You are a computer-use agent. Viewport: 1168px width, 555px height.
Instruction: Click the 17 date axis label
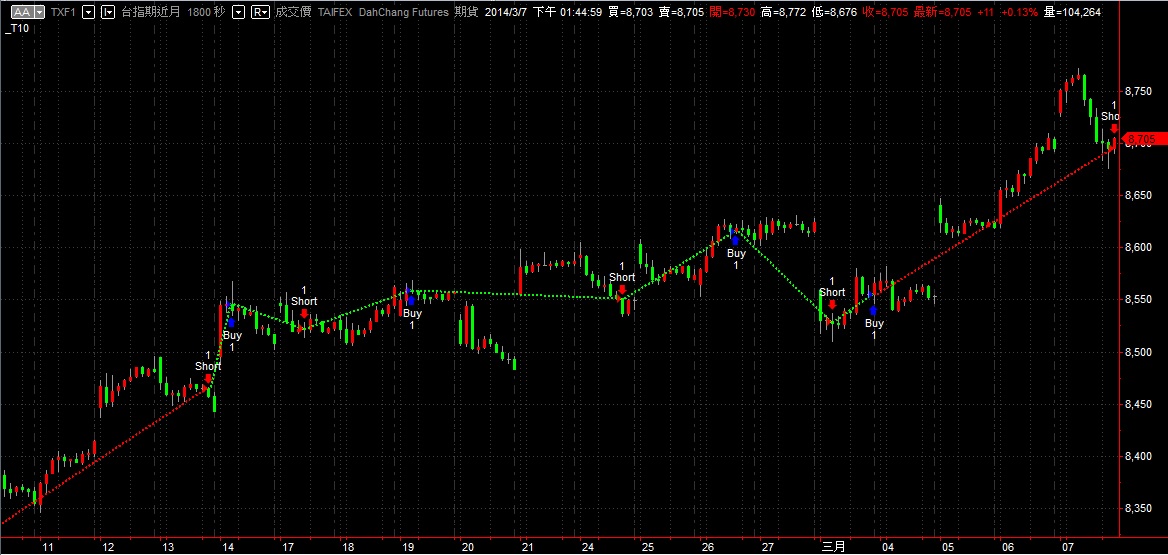point(288,547)
